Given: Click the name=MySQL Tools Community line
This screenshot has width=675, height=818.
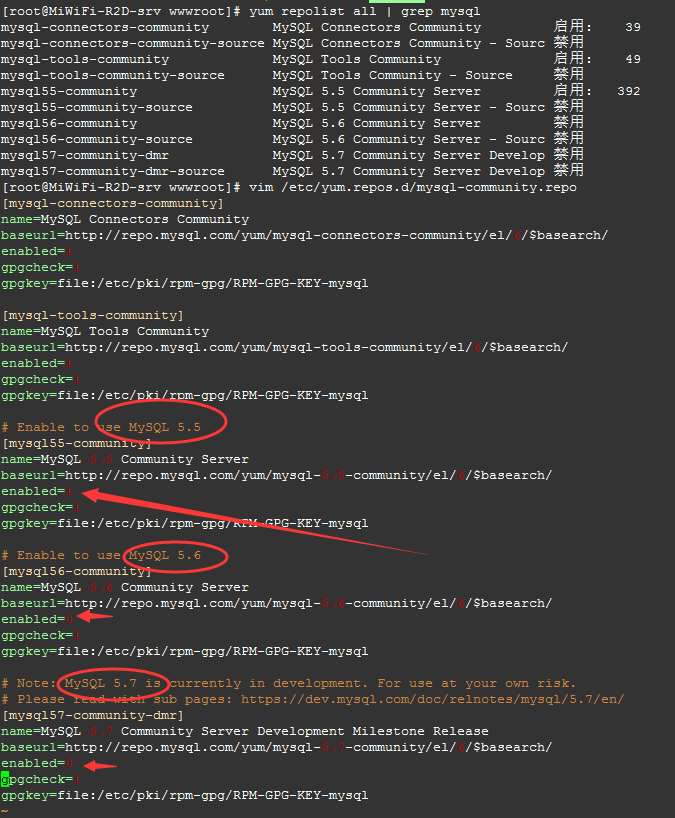Looking at the screenshot, I should [105, 331].
